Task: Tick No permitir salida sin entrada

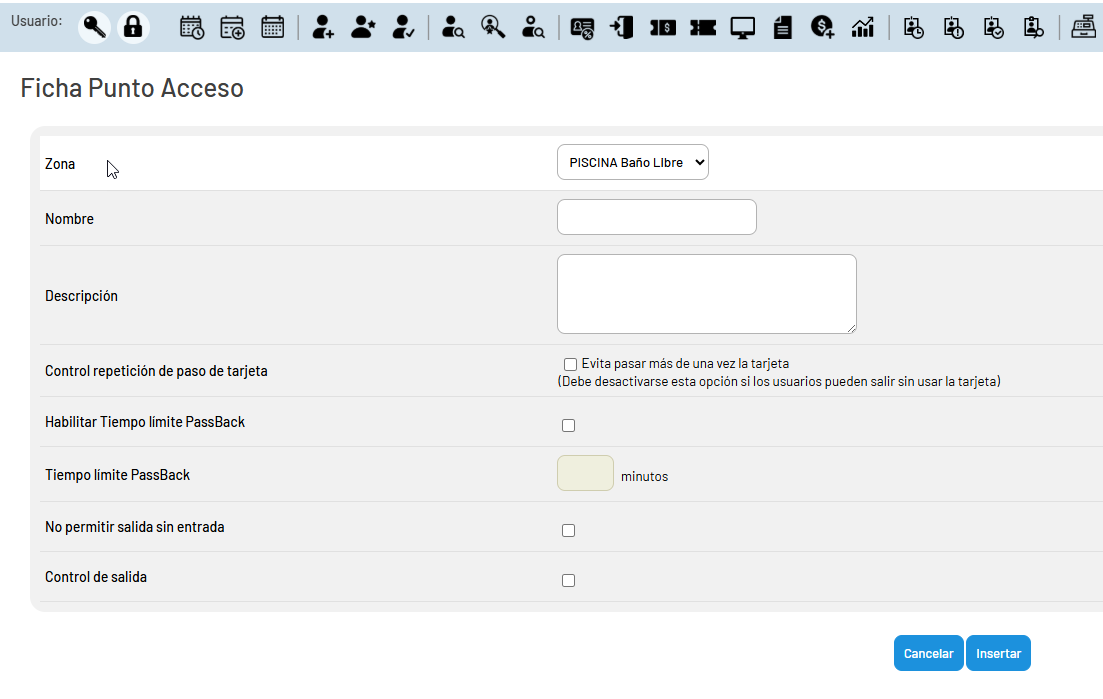Action: pos(568,530)
